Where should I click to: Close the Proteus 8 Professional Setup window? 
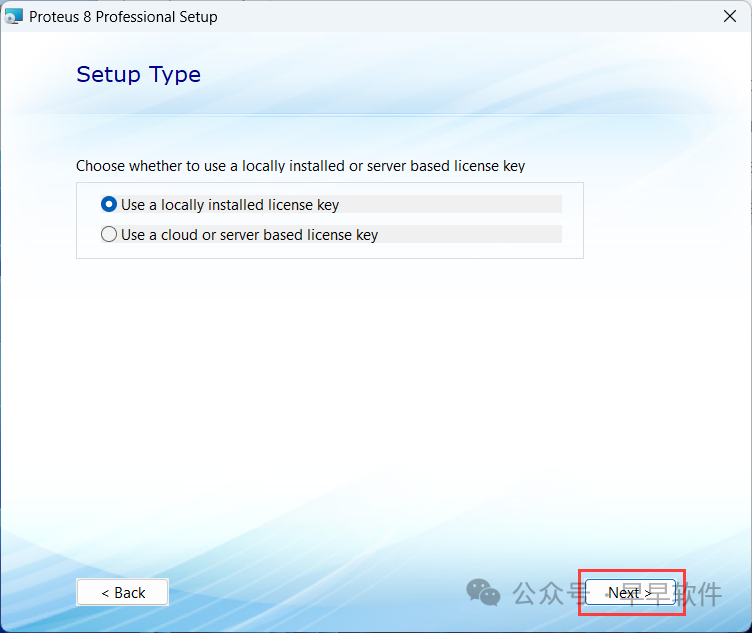[x=729, y=16]
